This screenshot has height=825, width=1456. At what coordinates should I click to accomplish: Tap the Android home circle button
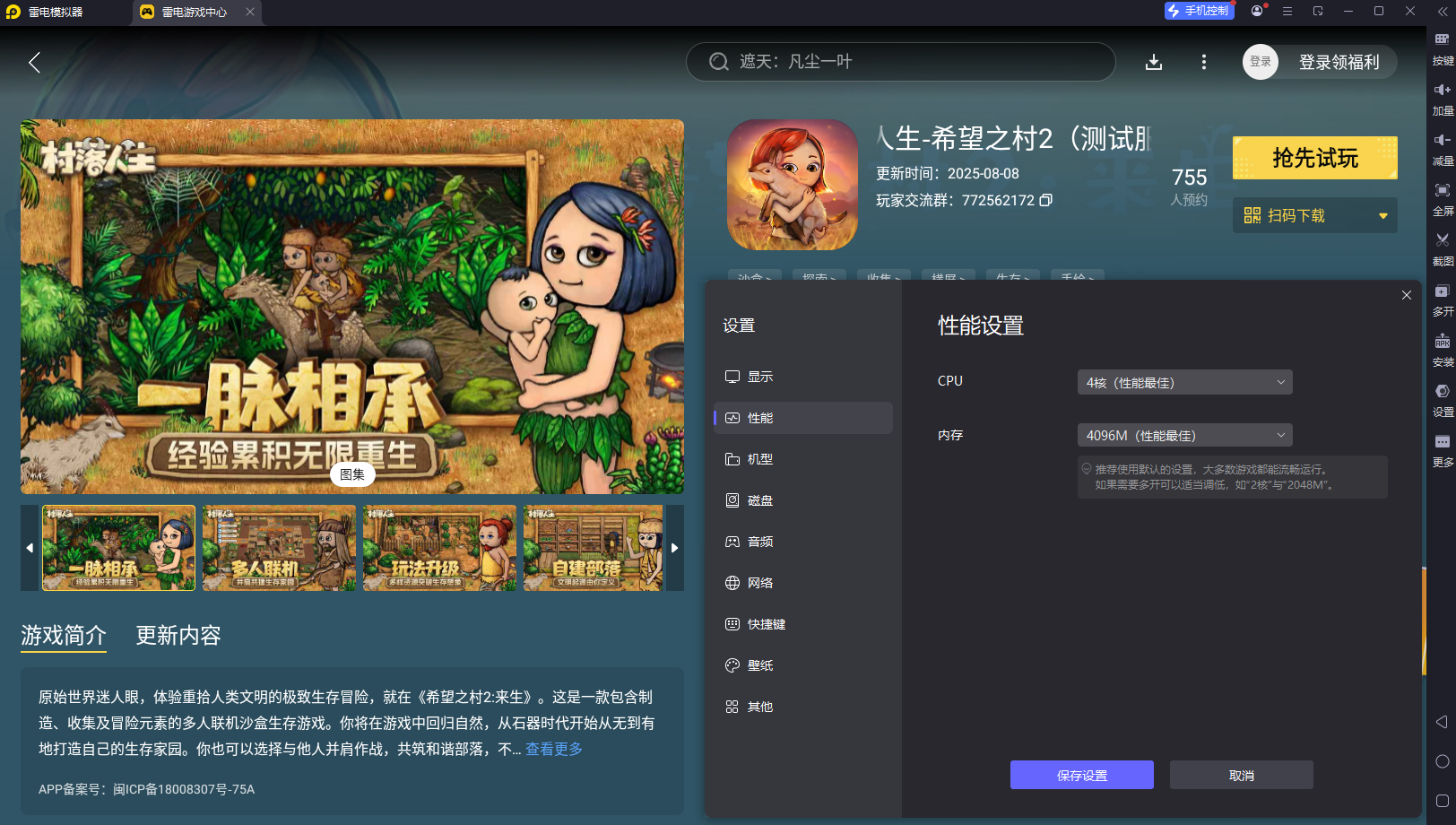(x=1442, y=761)
